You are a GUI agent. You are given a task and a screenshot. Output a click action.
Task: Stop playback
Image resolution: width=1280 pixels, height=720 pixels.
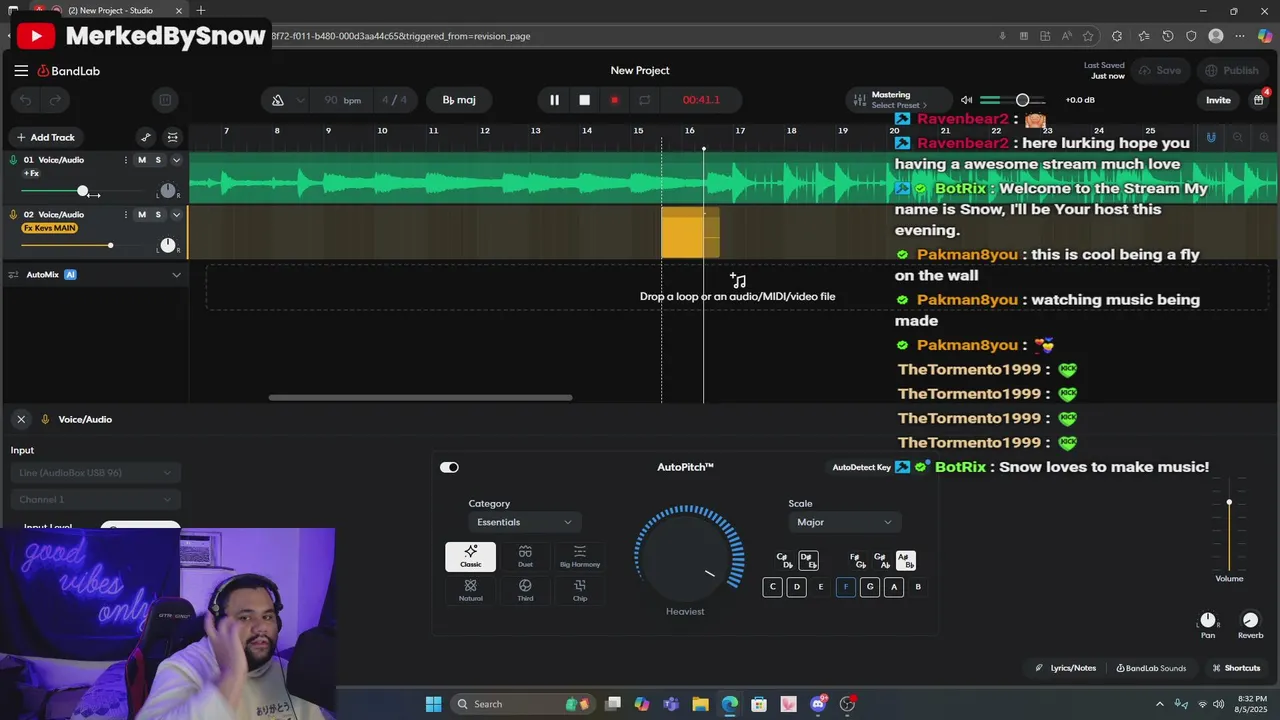(x=585, y=100)
